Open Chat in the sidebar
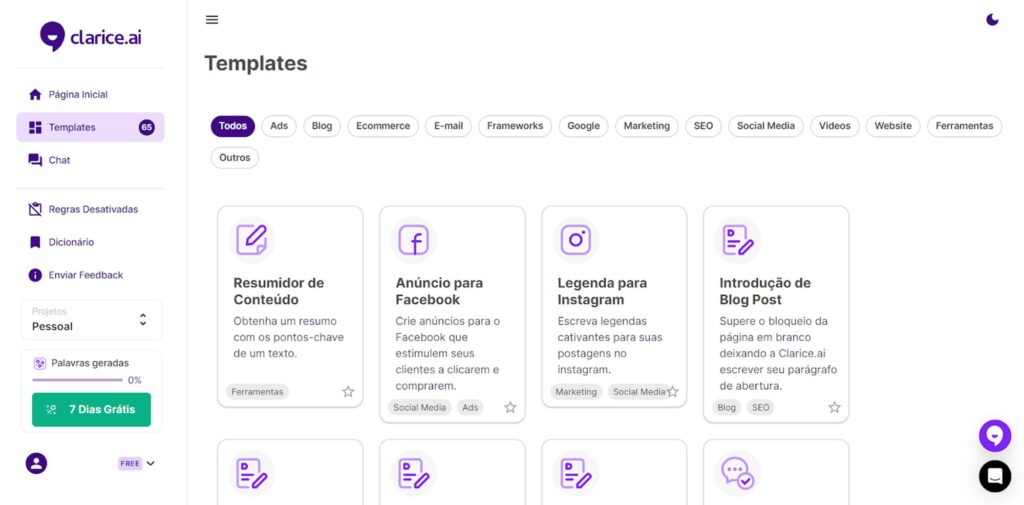The height and width of the screenshot is (505, 1024). click(x=59, y=160)
